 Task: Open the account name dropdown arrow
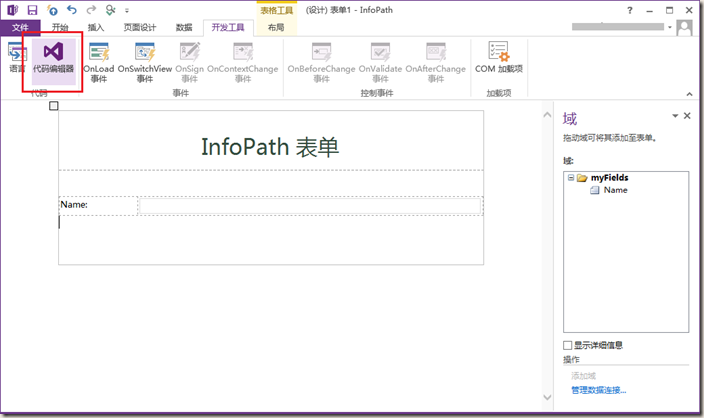[669, 27]
